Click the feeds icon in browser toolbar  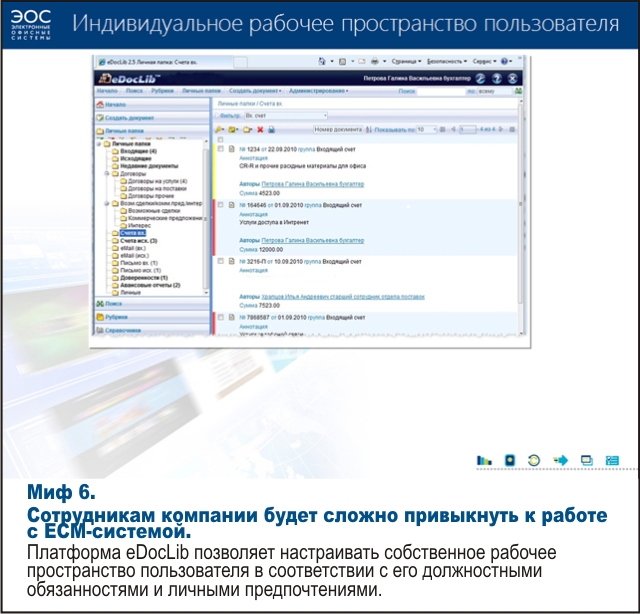coord(342,62)
